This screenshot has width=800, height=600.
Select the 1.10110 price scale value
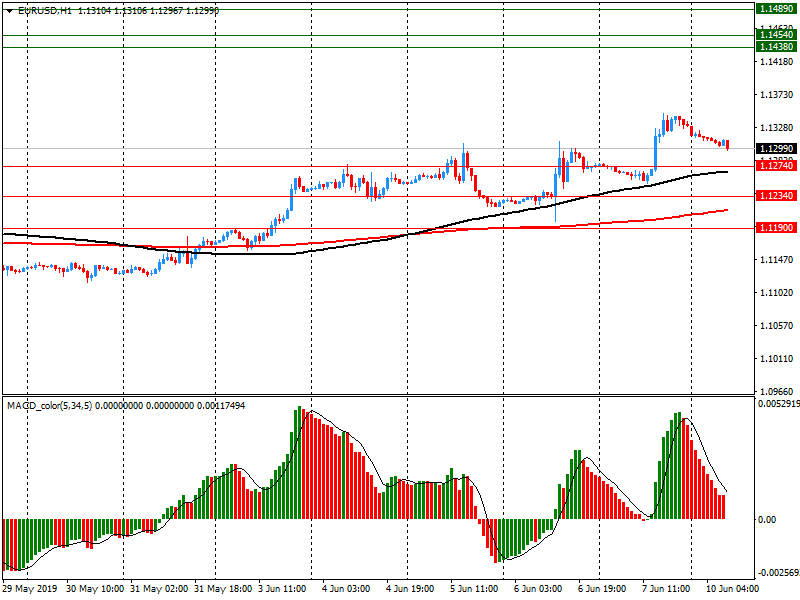coord(777,359)
